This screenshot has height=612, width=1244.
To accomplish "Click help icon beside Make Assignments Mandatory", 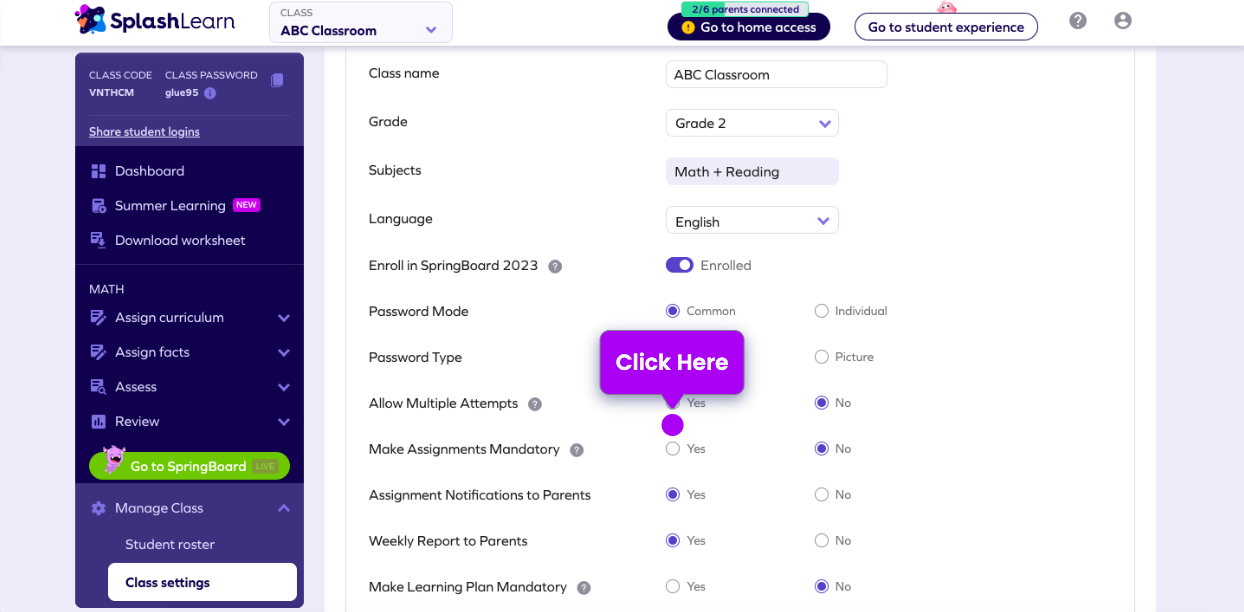I will [x=576, y=450].
